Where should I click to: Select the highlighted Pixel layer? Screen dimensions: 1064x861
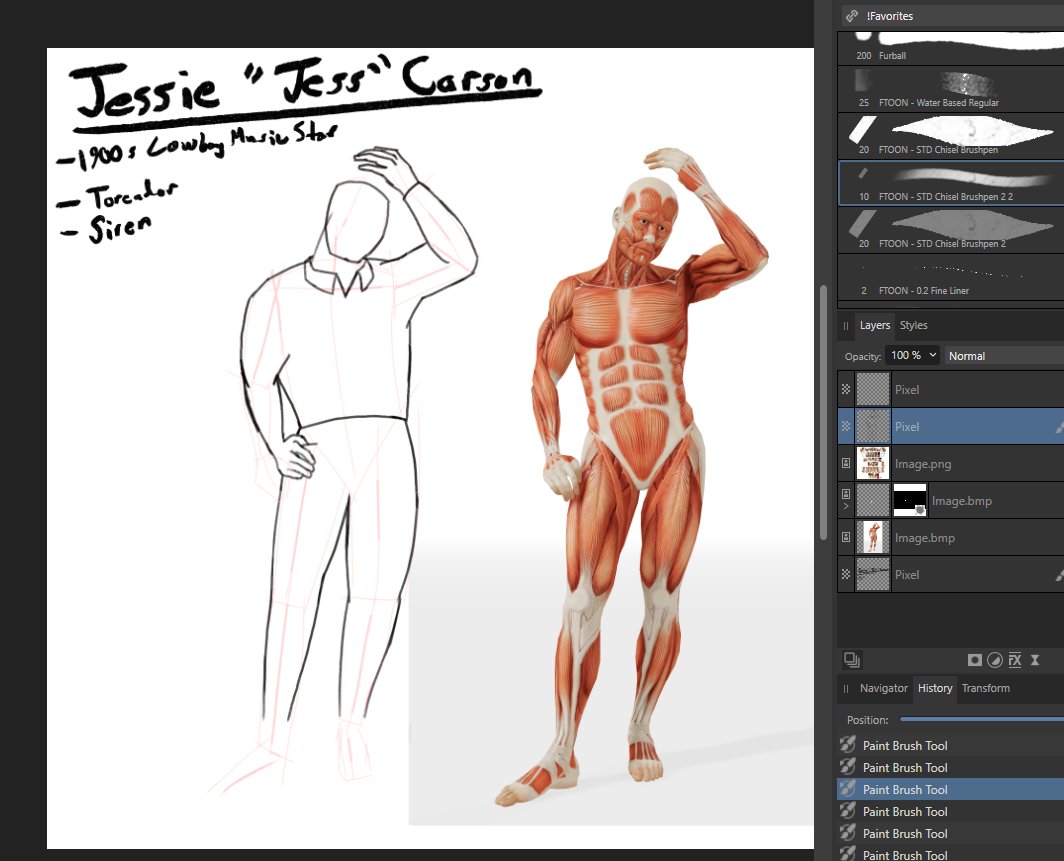click(x=951, y=426)
